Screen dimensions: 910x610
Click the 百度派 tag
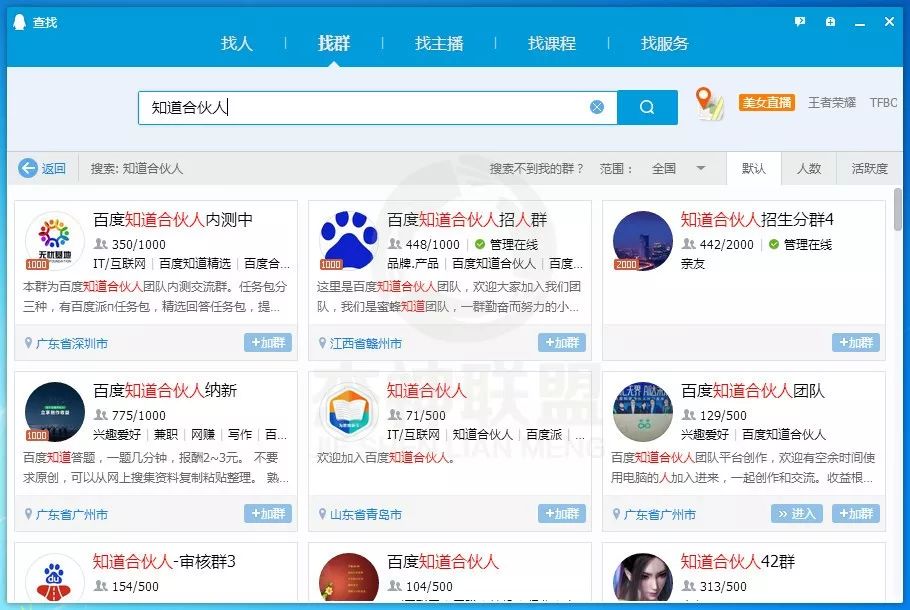(x=544, y=435)
